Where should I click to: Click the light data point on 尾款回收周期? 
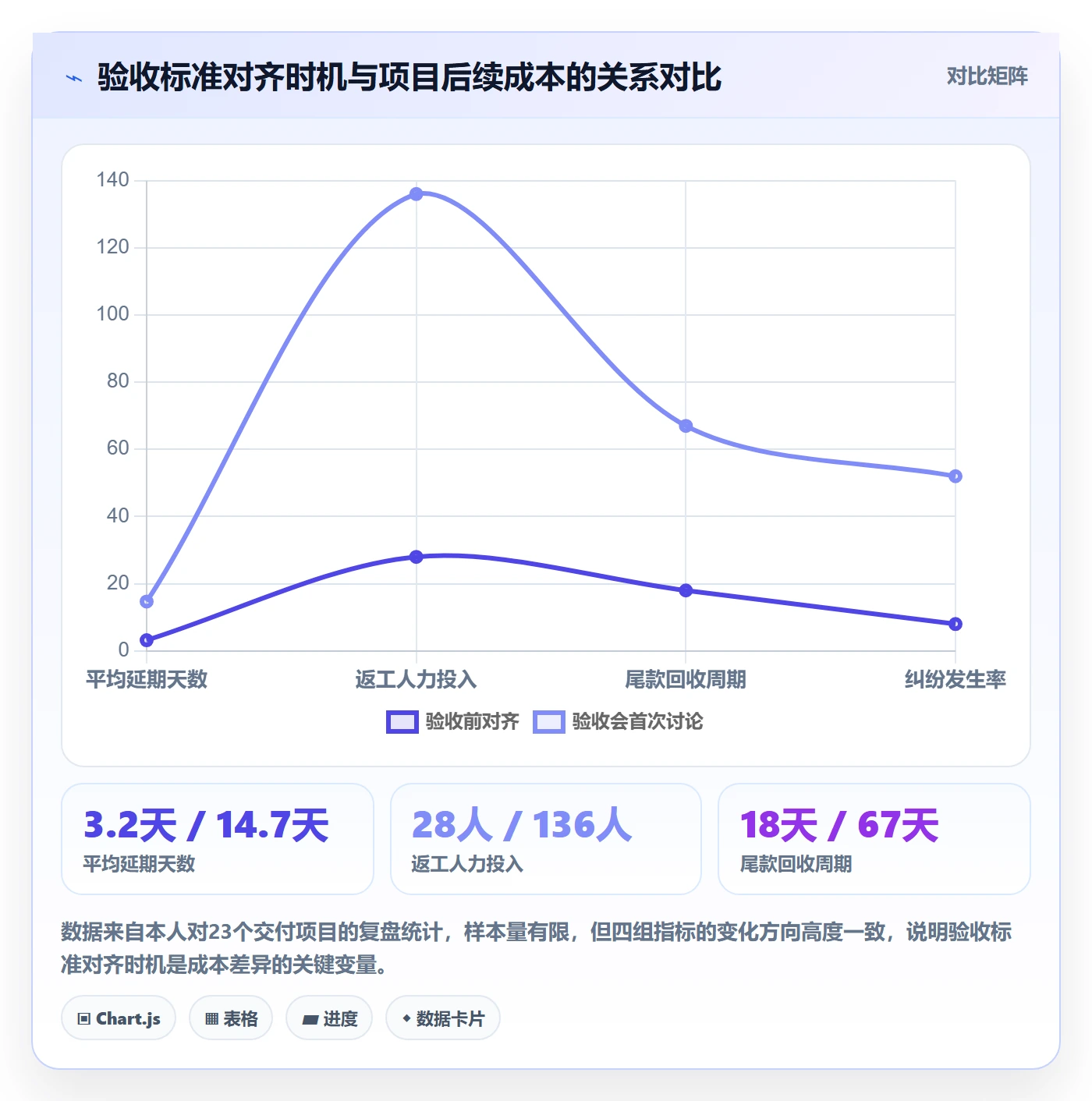[x=686, y=426]
